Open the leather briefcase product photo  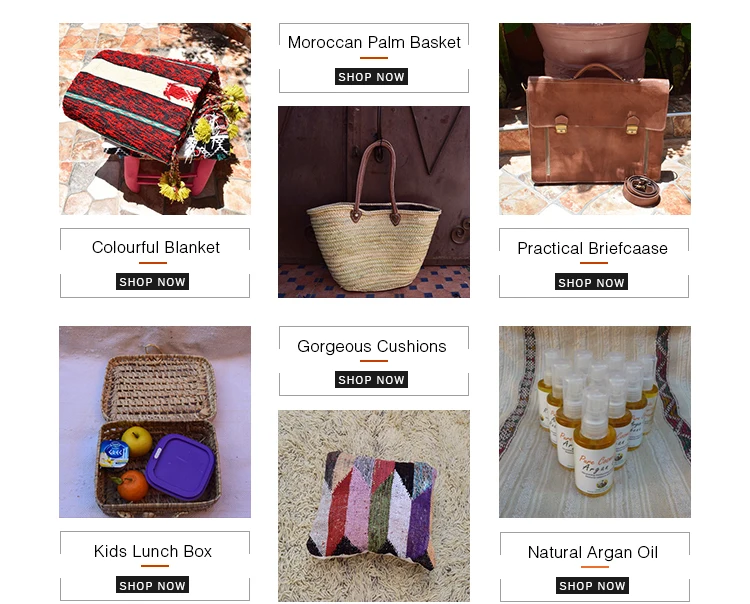point(595,119)
